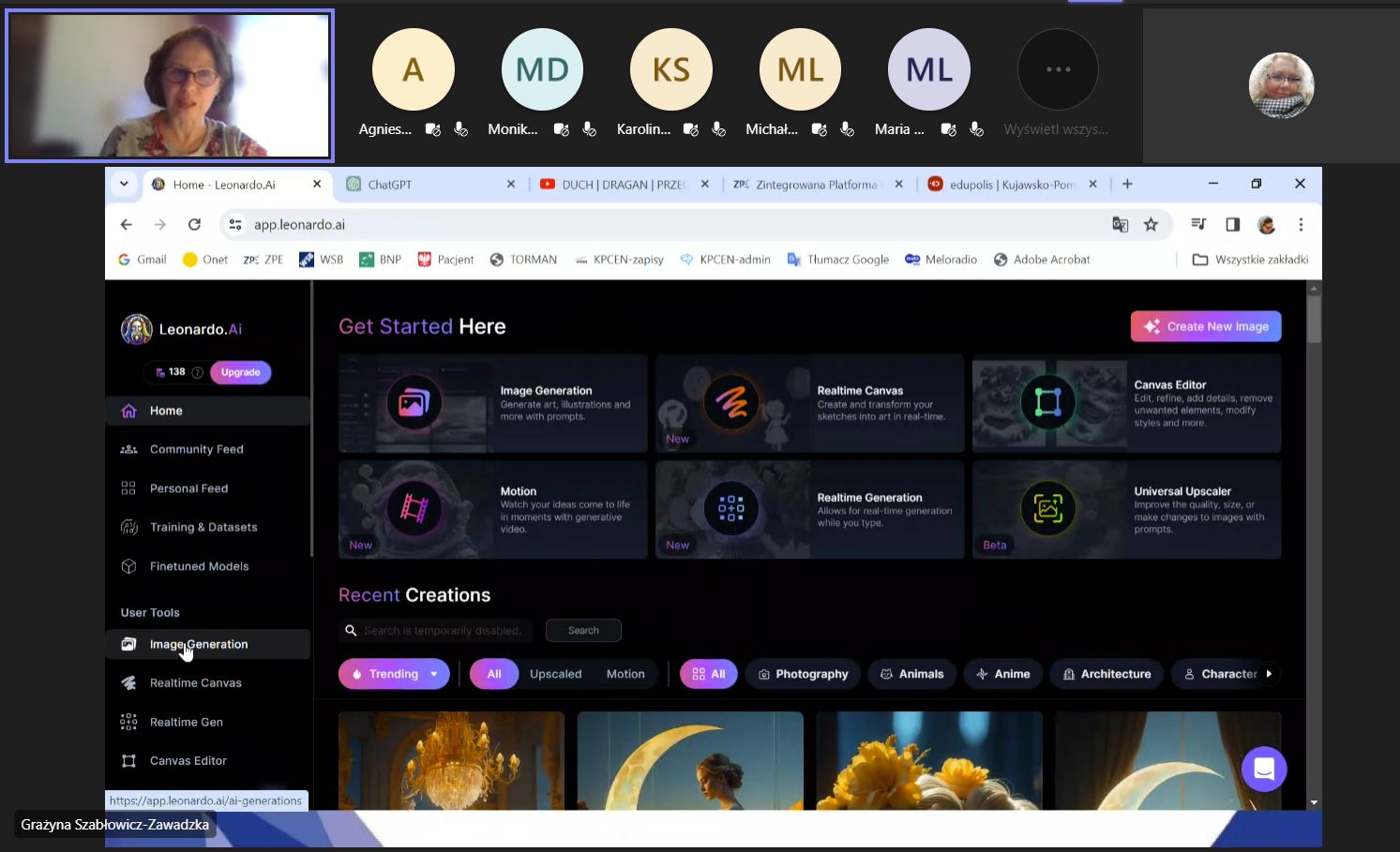1400x852 pixels.
Task: Click the browser back arrow
Action: pyautogui.click(x=127, y=225)
